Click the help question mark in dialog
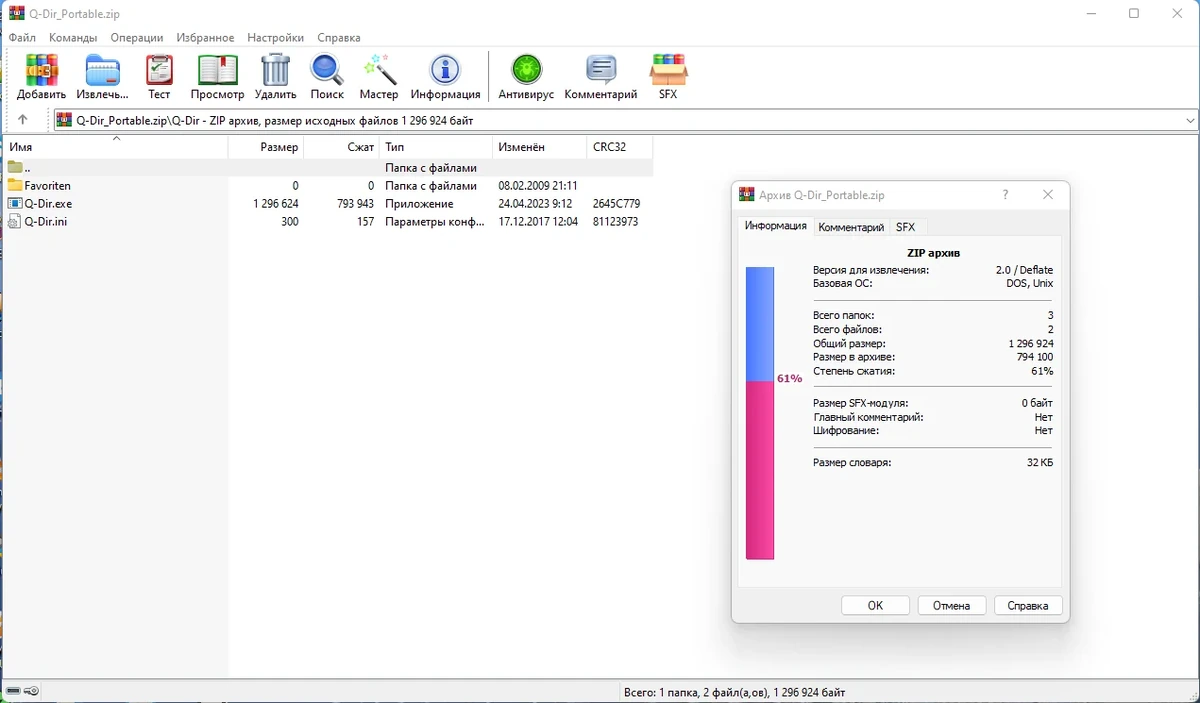Image resolution: width=1200 pixels, height=703 pixels. pyautogui.click(x=1006, y=195)
